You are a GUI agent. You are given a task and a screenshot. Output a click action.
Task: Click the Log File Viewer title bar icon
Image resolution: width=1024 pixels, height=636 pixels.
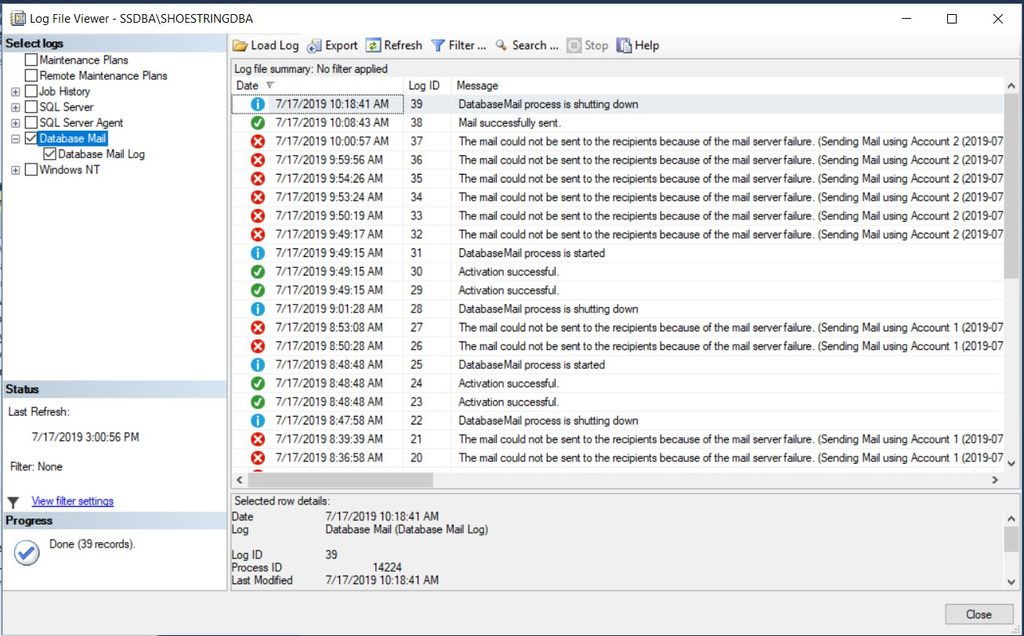click(x=17, y=17)
